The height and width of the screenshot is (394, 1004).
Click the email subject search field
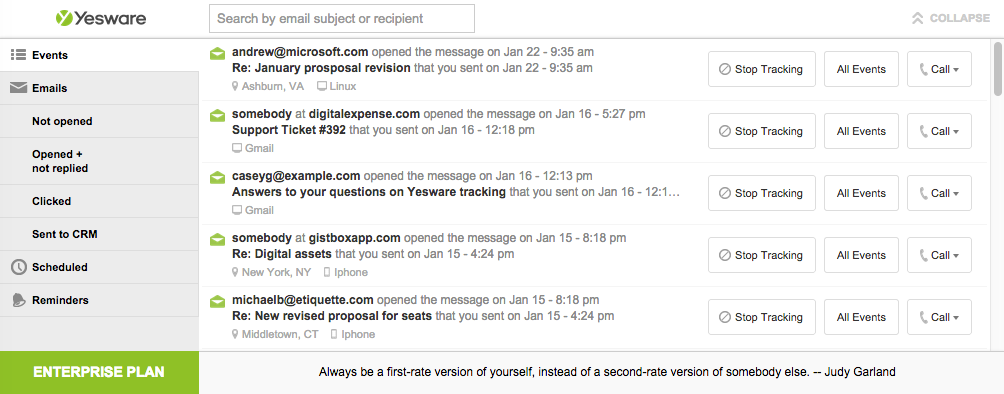342,19
